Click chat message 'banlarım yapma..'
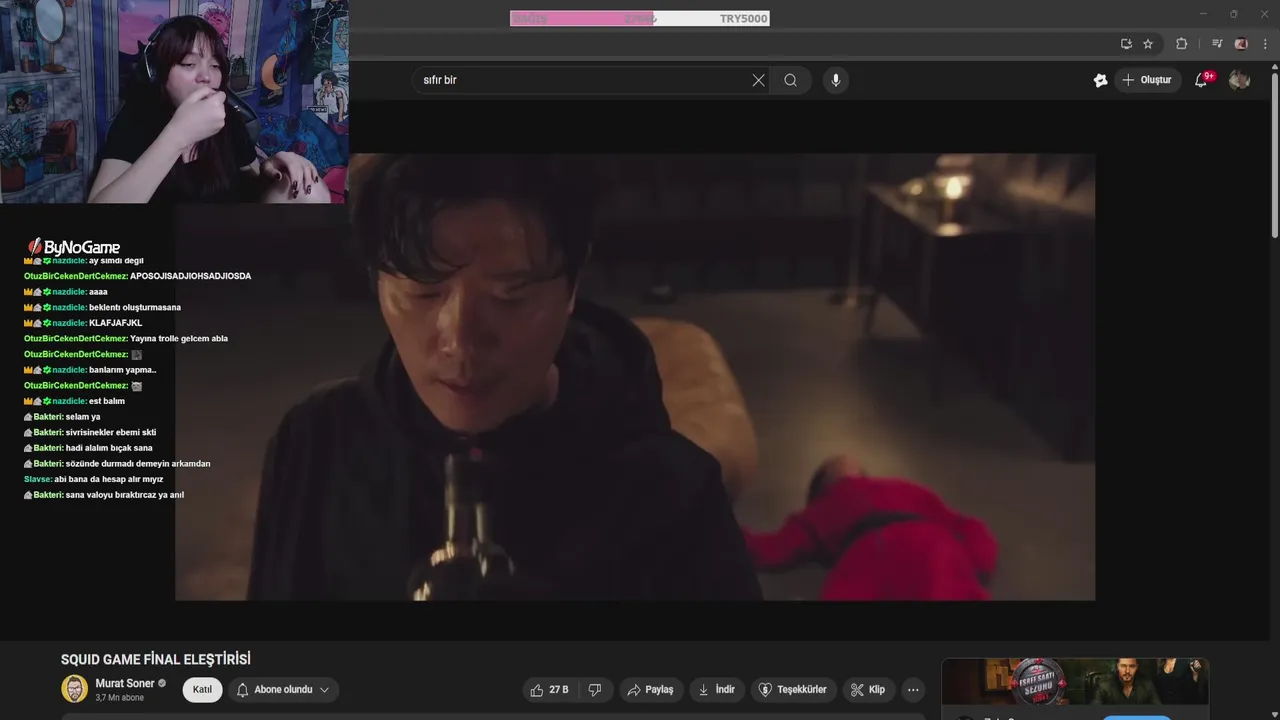The width and height of the screenshot is (1280, 720). [x=123, y=370]
